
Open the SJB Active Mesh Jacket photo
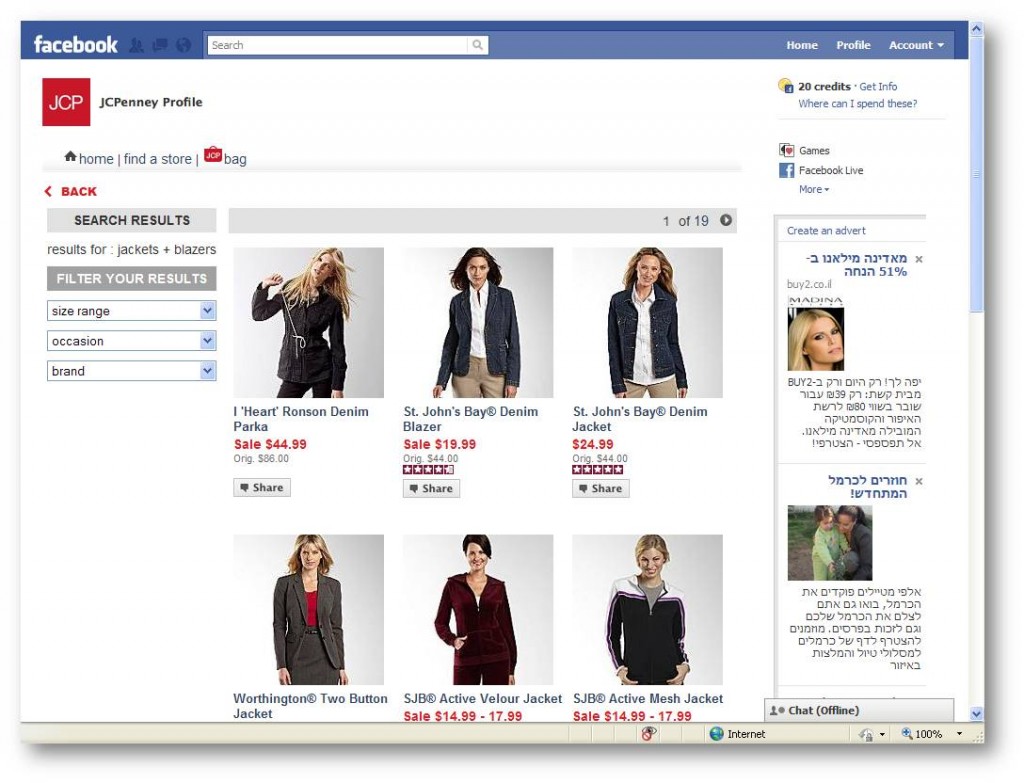[647, 610]
